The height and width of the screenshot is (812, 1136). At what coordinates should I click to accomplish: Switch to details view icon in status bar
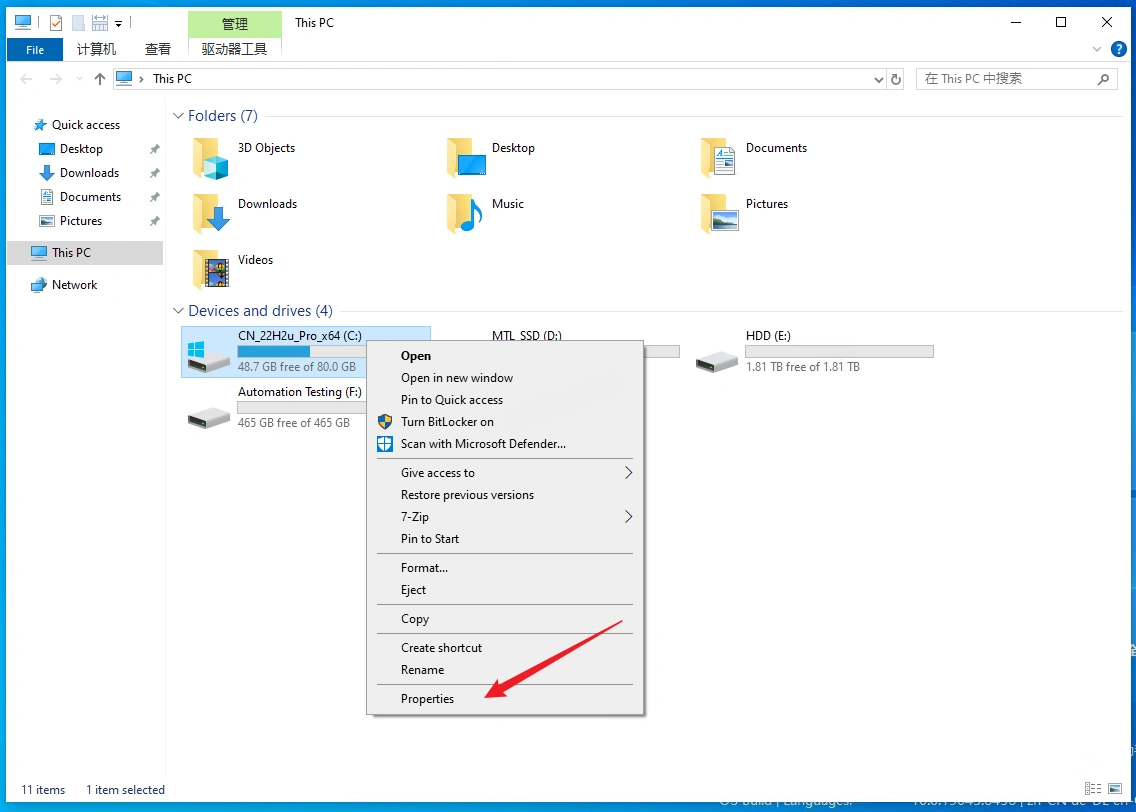(x=1093, y=789)
